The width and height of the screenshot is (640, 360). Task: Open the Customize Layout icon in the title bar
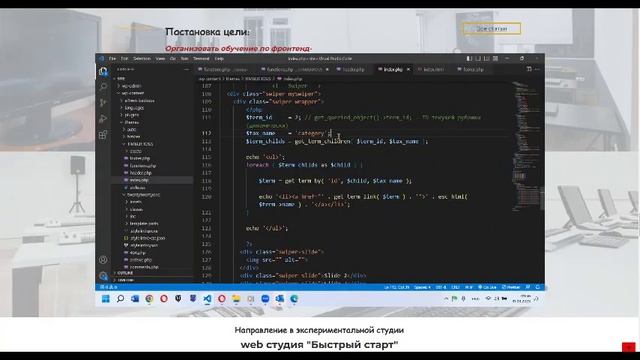[495, 59]
